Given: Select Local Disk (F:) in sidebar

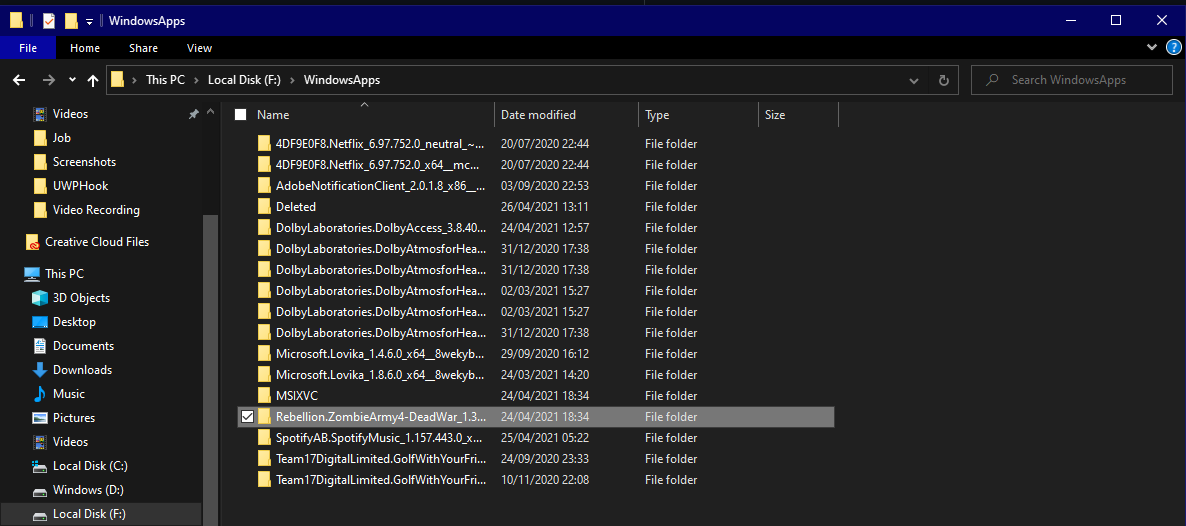Looking at the screenshot, I should coord(89,514).
